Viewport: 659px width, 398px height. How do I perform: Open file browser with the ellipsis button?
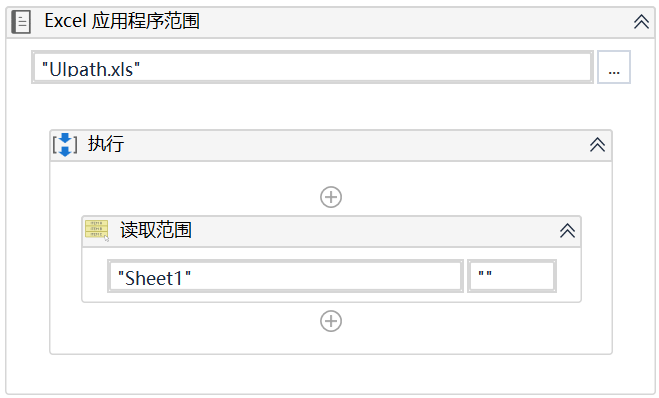point(614,67)
